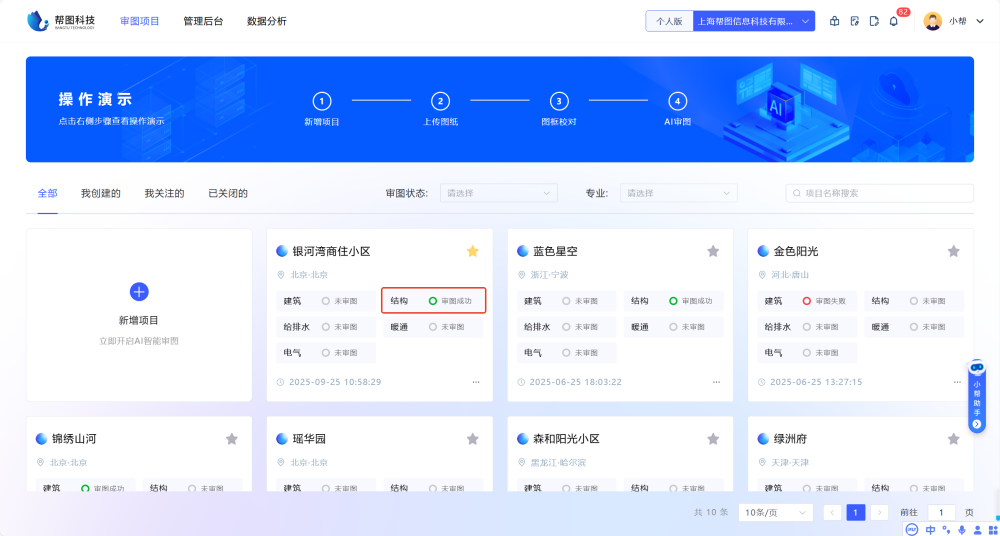Click the microphone icon in IME toolbar
The image size is (1000, 536).
click(962, 530)
